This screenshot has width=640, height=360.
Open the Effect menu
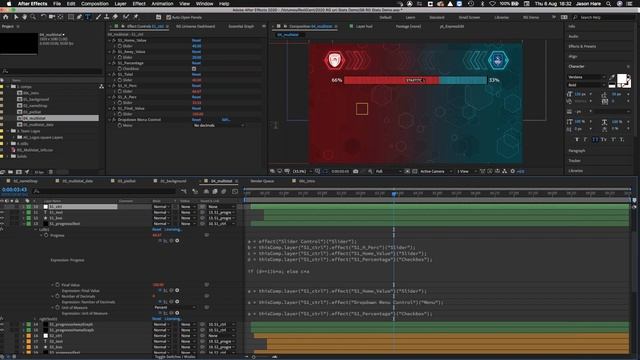click(139, 4)
